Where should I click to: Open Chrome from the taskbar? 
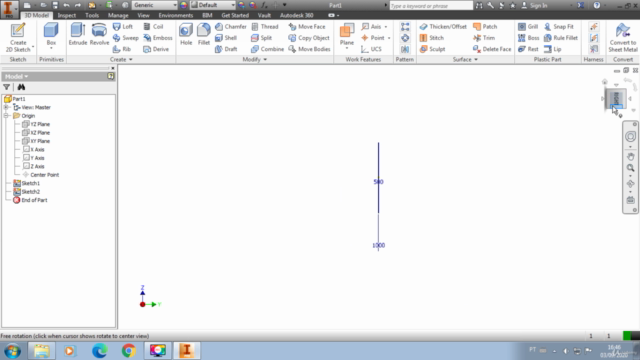point(129,351)
